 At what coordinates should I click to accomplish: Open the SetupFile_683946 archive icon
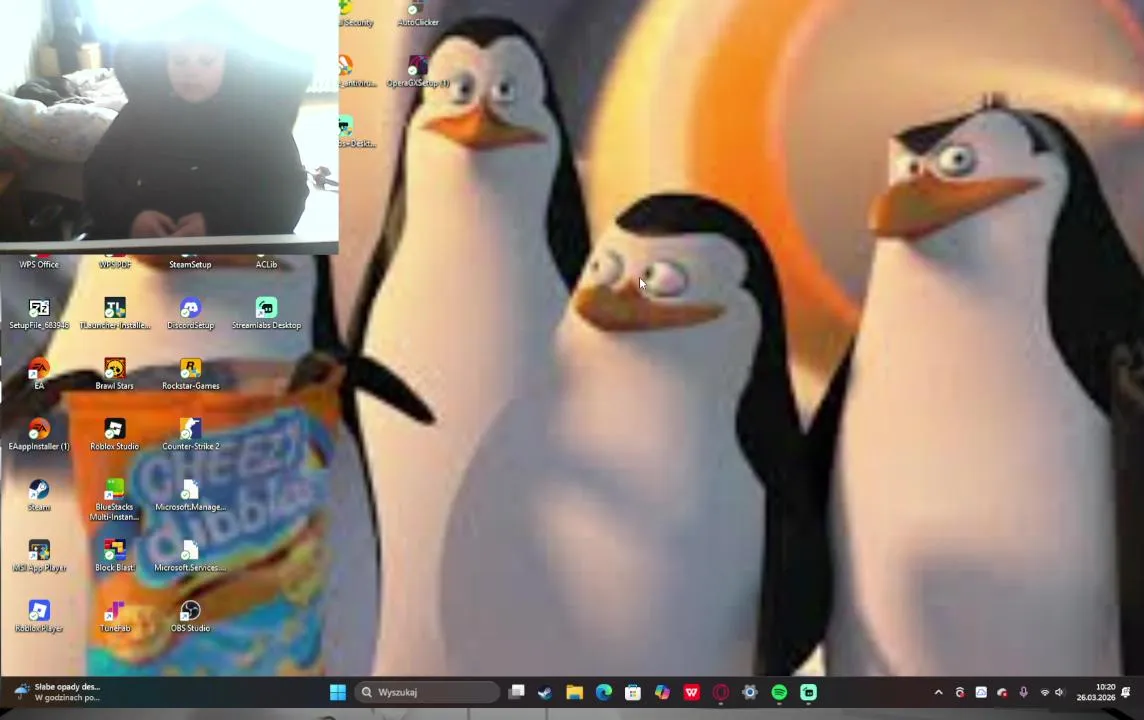(x=39, y=309)
